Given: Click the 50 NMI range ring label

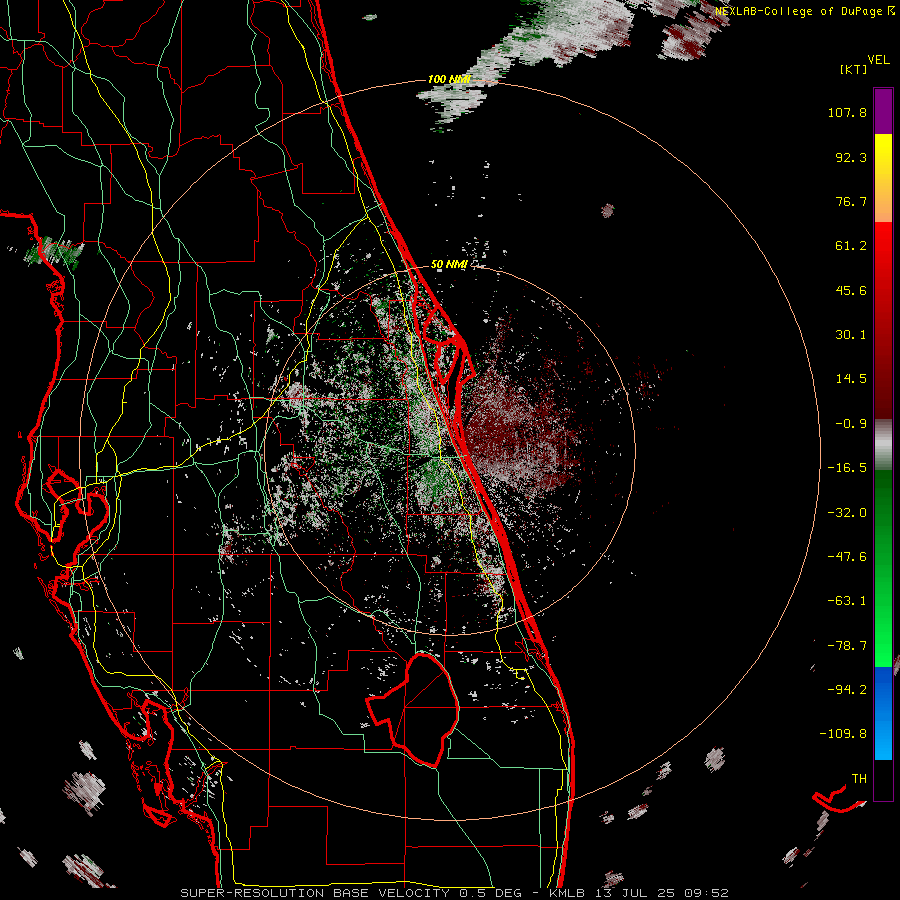Looking at the screenshot, I should [449, 265].
